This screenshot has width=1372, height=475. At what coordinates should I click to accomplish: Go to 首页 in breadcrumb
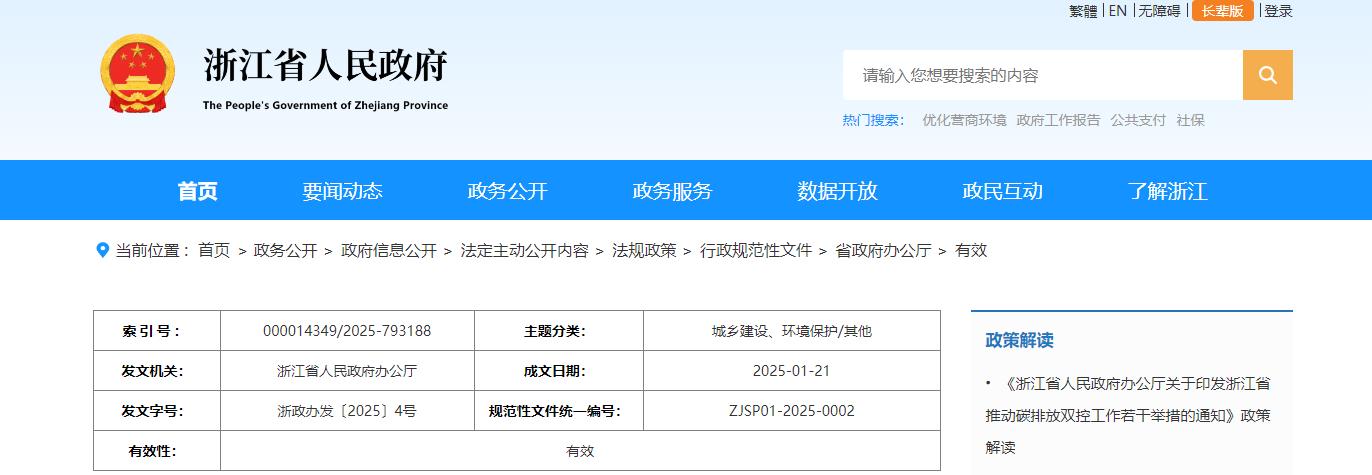214,250
